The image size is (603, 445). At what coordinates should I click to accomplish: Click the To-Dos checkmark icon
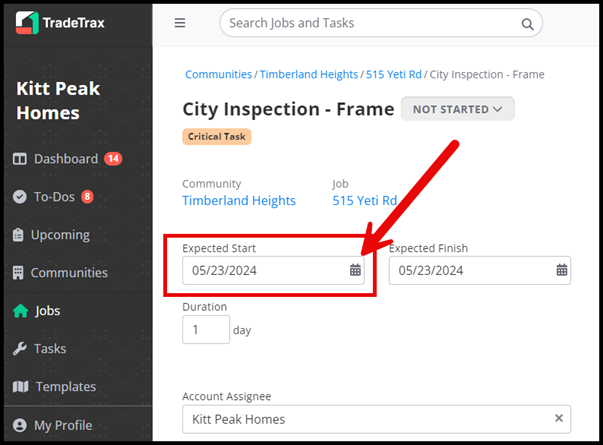[20, 197]
